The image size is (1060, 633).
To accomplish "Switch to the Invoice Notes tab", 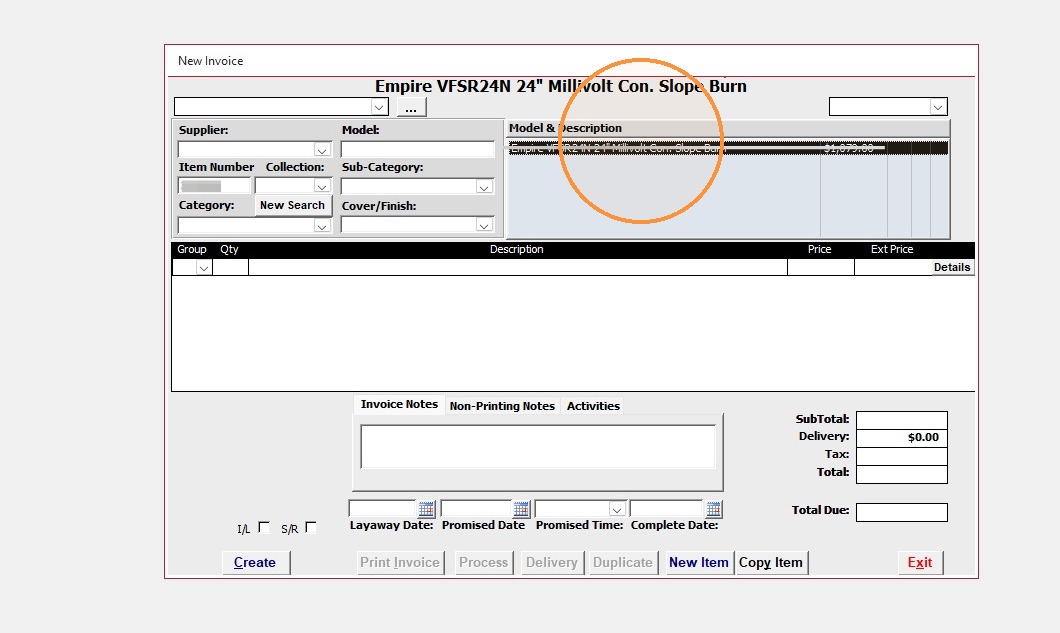I will [399, 404].
